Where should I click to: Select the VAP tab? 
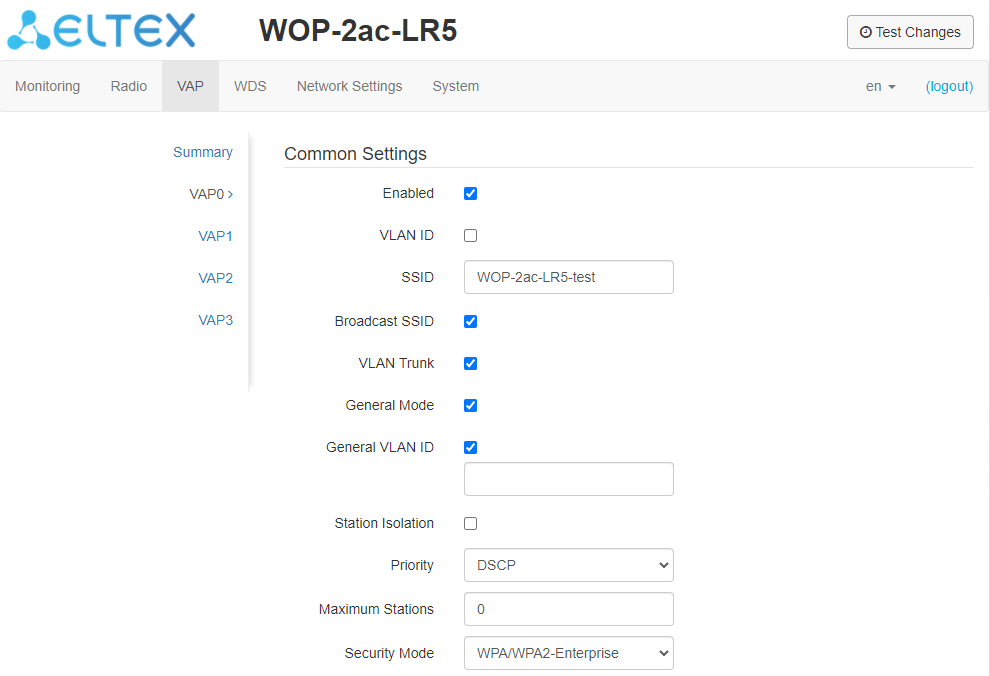pos(190,86)
